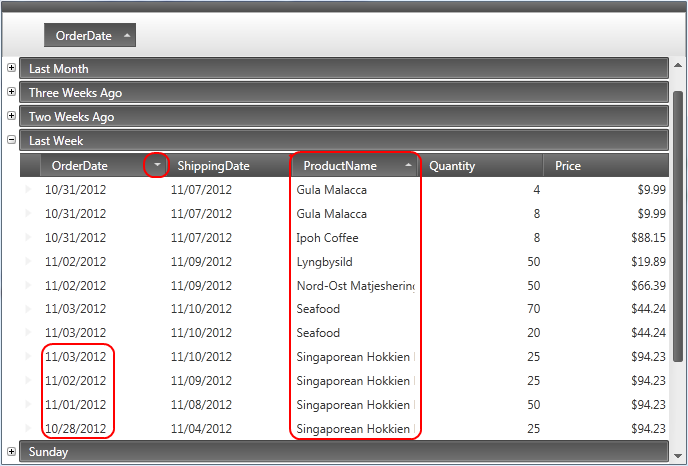Click the descending sort arrow in OrderDate column

coord(155,165)
